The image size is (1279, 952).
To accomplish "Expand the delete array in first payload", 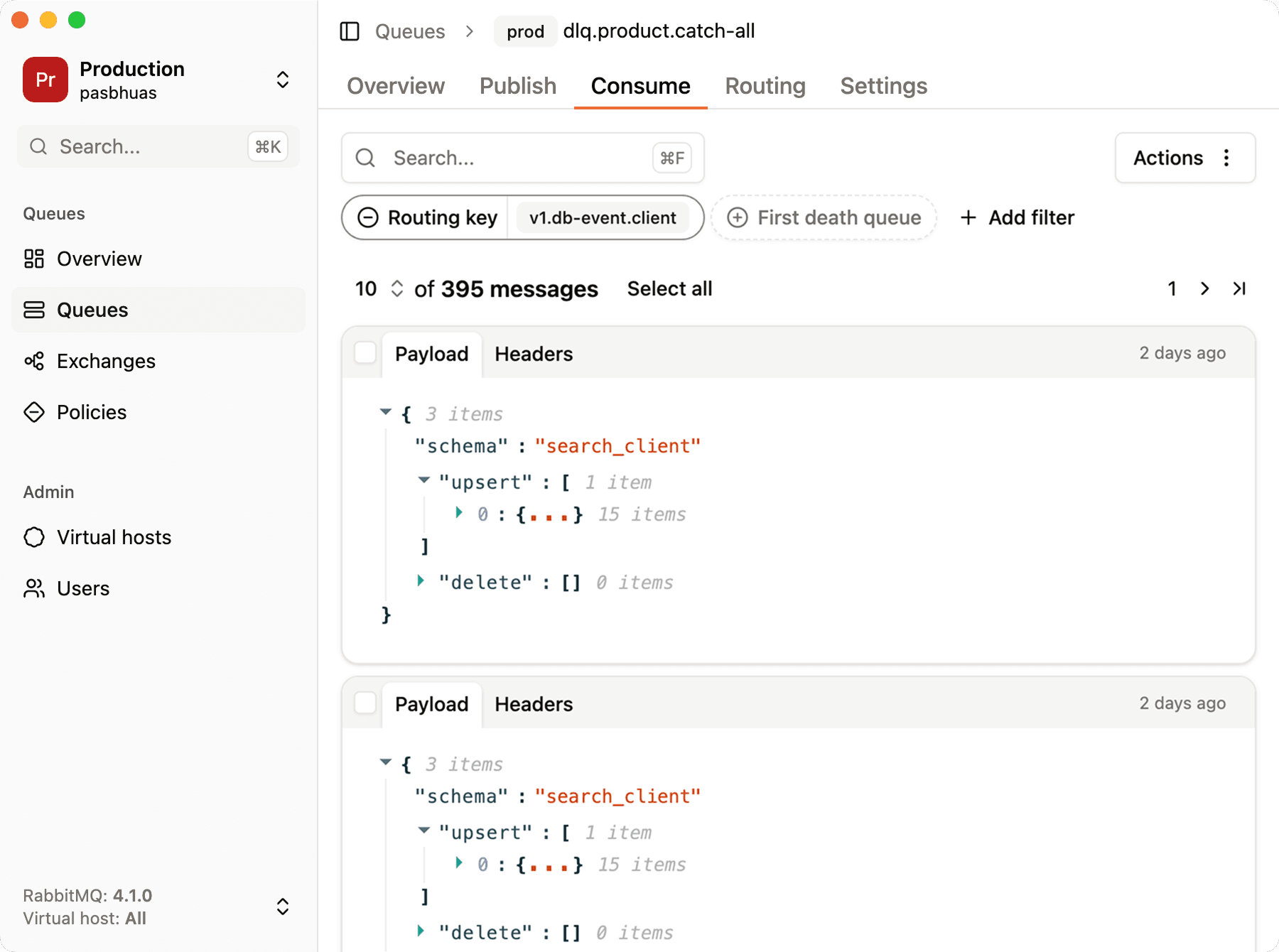I will click(420, 581).
